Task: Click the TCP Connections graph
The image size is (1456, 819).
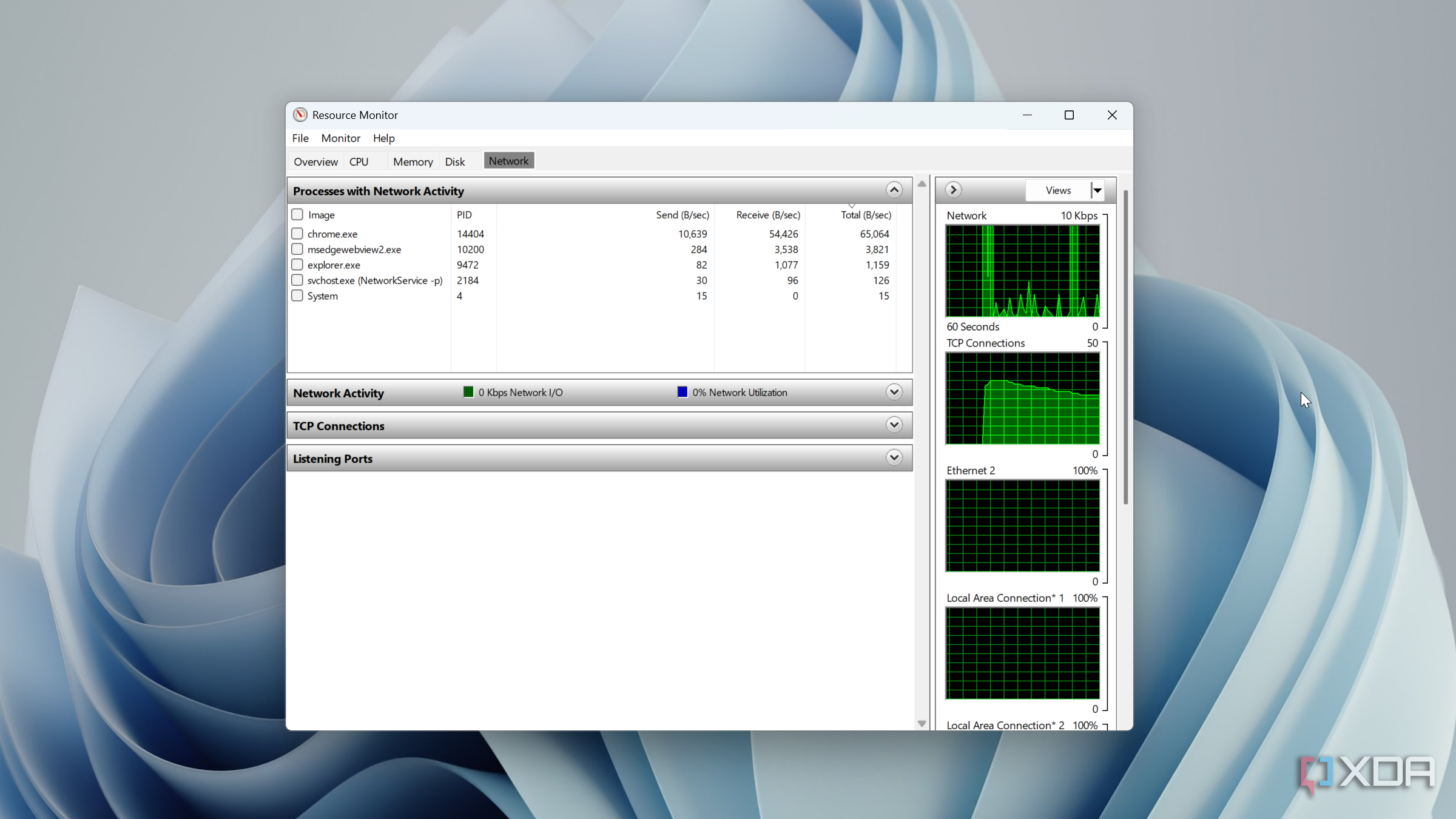Action: [1023, 399]
